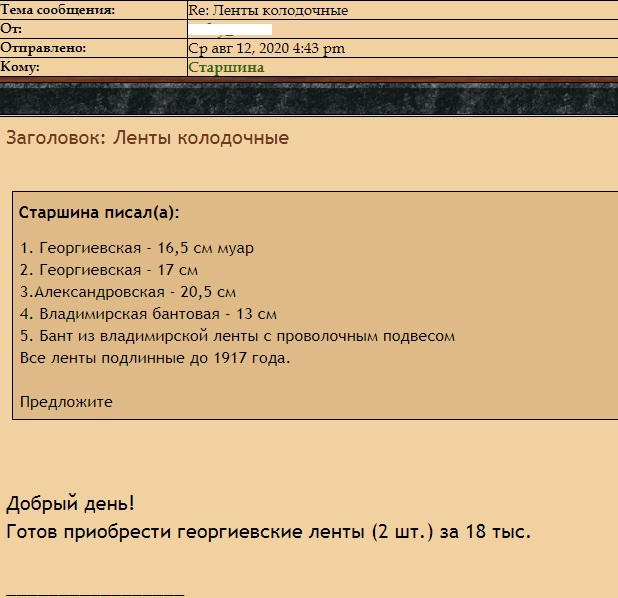Click the sentence Все ленты подлинные до 1917 года
The height and width of the screenshot is (598, 618).
[155, 358]
